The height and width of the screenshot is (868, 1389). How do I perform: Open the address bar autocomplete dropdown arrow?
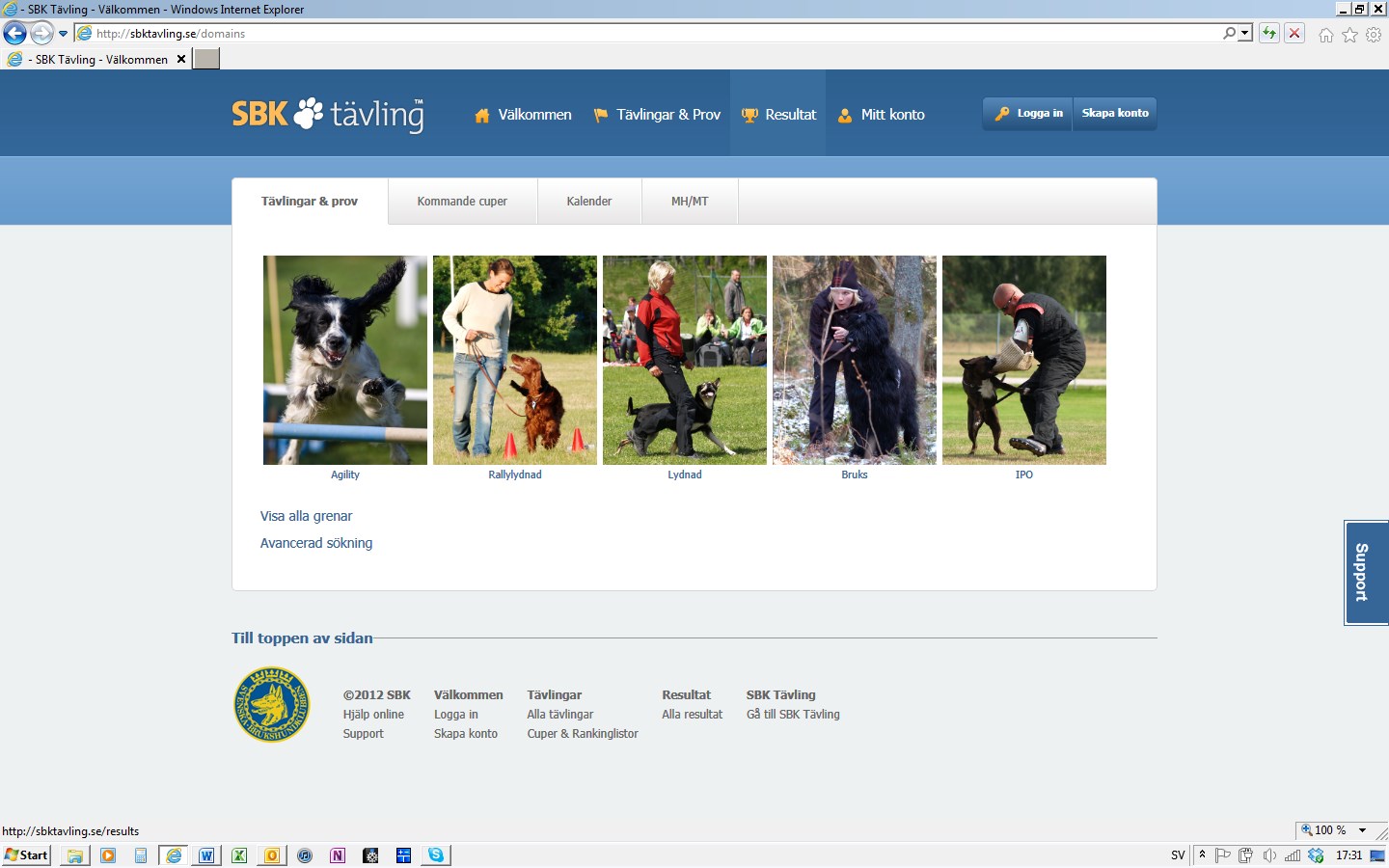pos(1245,33)
